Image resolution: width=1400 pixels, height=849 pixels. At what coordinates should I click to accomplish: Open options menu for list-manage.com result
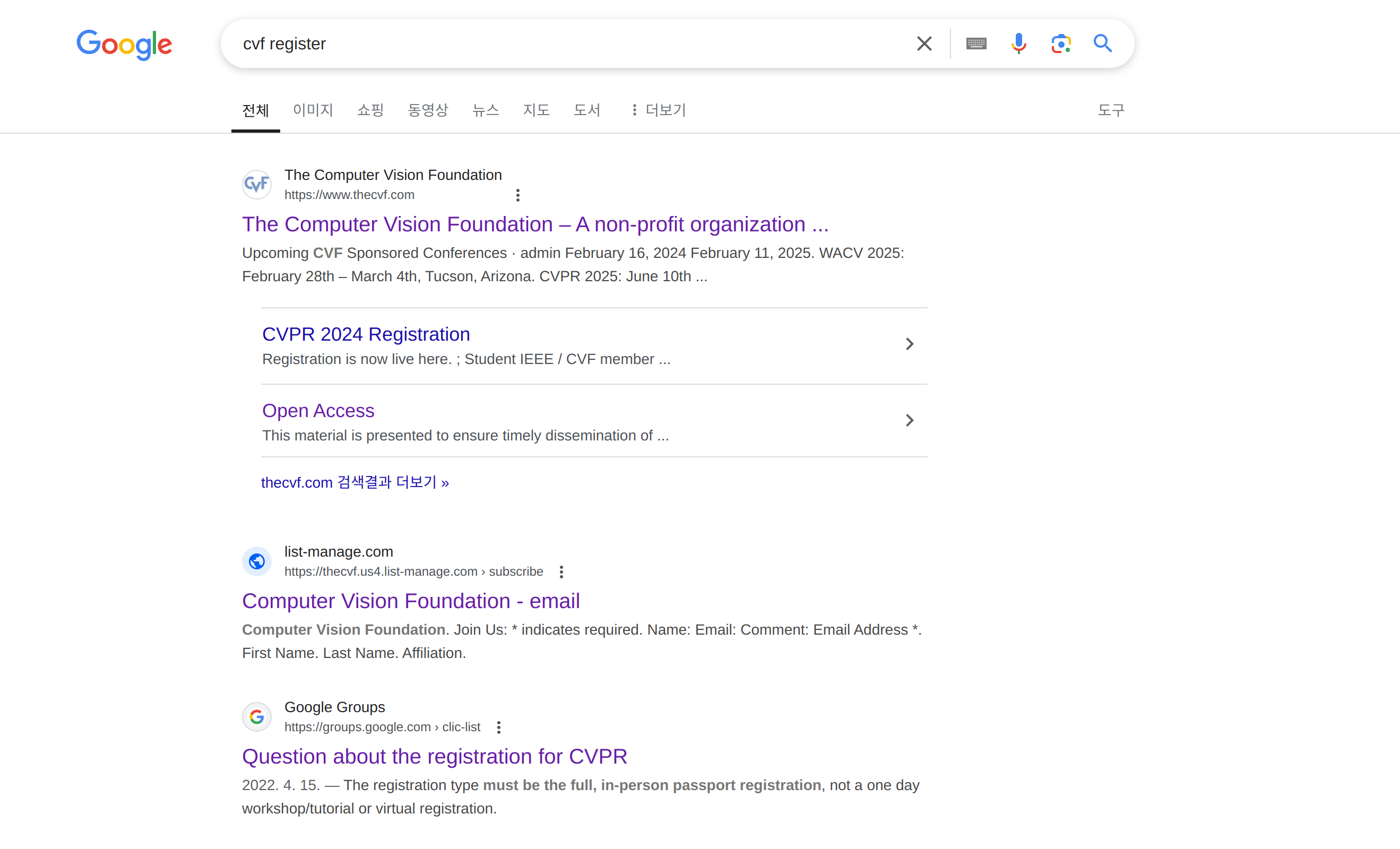pyautogui.click(x=561, y=571)
